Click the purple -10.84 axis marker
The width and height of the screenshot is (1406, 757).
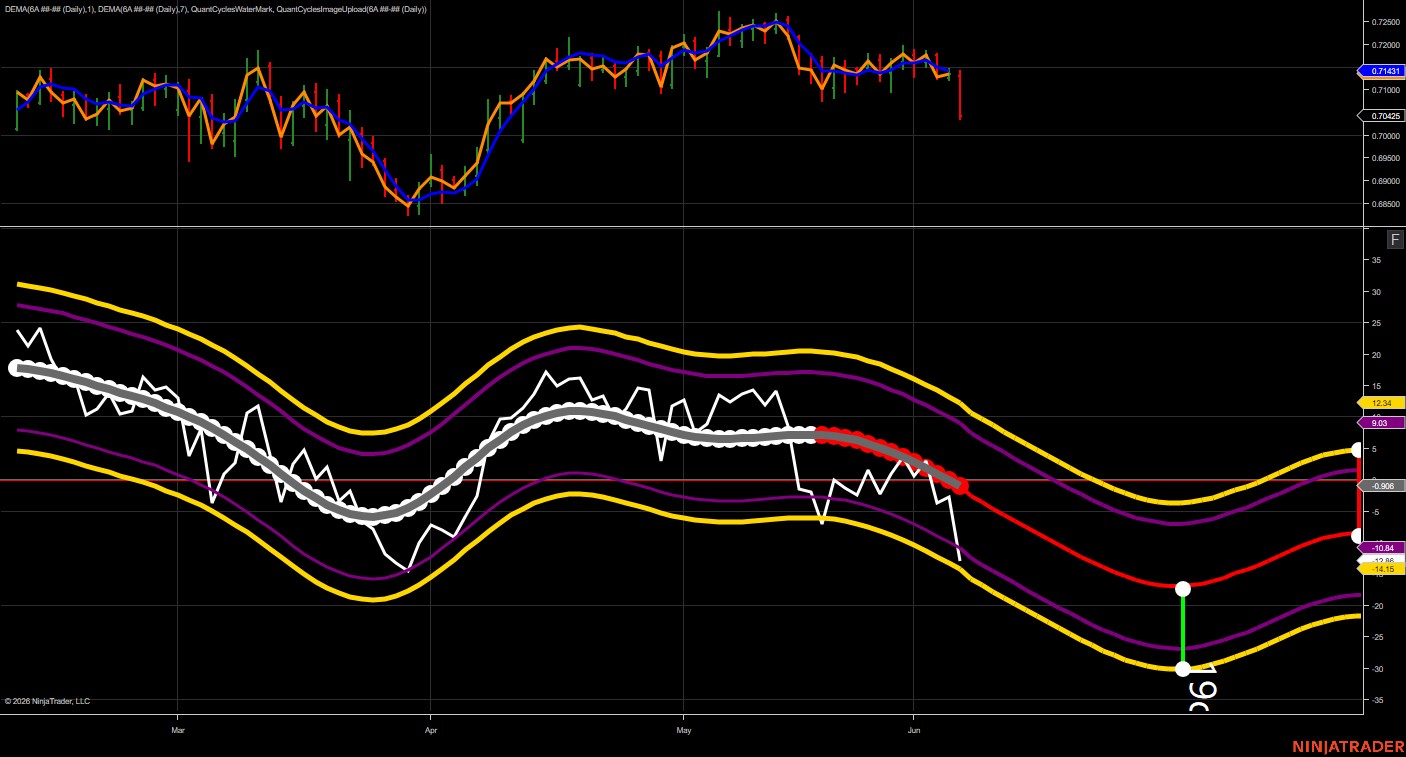click(1382, 548)
